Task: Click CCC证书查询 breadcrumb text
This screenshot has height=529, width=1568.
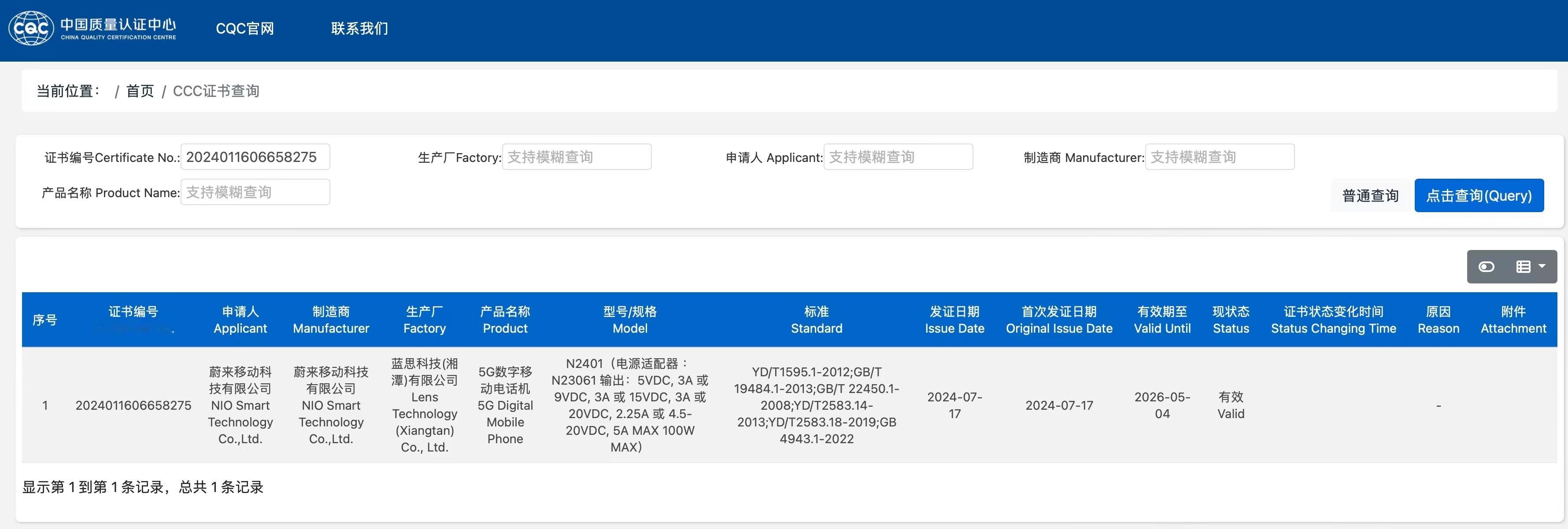Action: click(x=216, y=91)
